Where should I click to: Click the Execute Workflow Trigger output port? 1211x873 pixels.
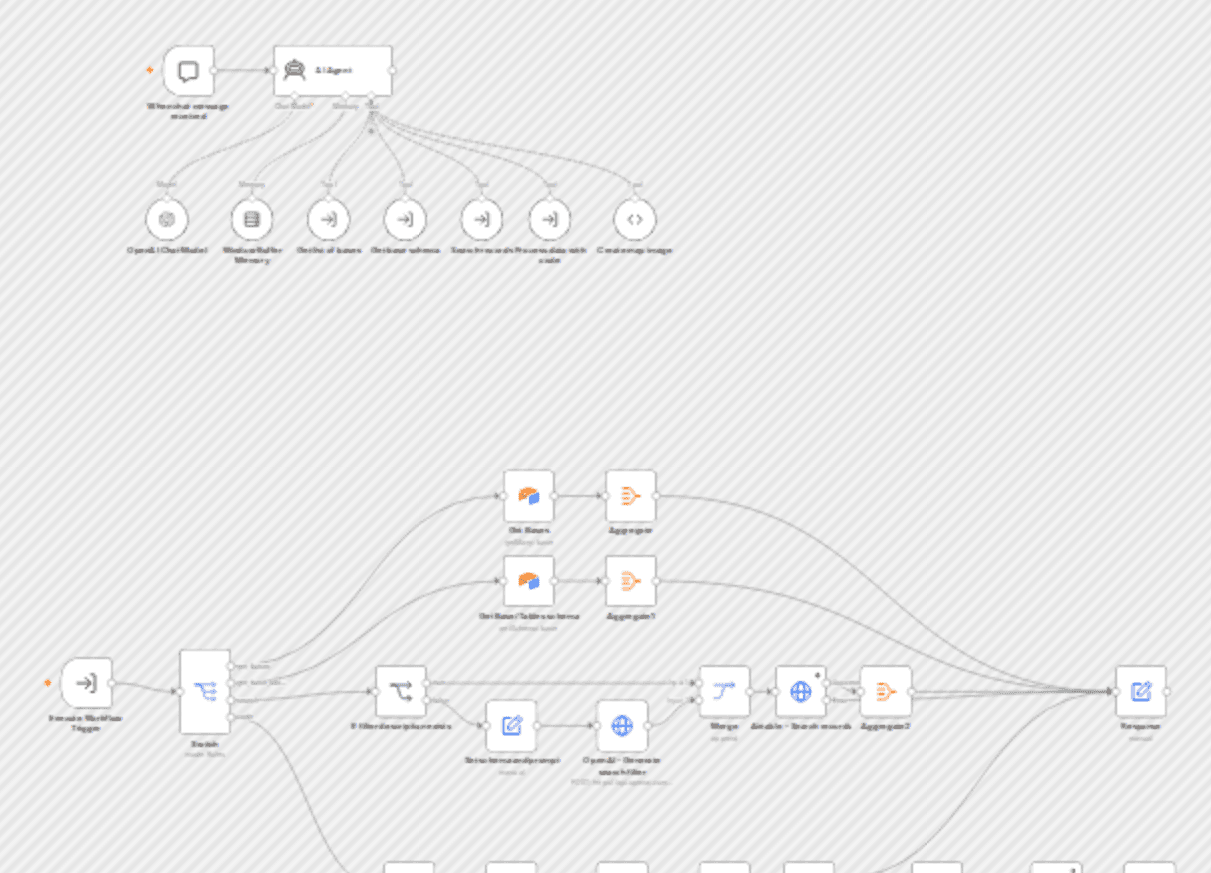112,683
